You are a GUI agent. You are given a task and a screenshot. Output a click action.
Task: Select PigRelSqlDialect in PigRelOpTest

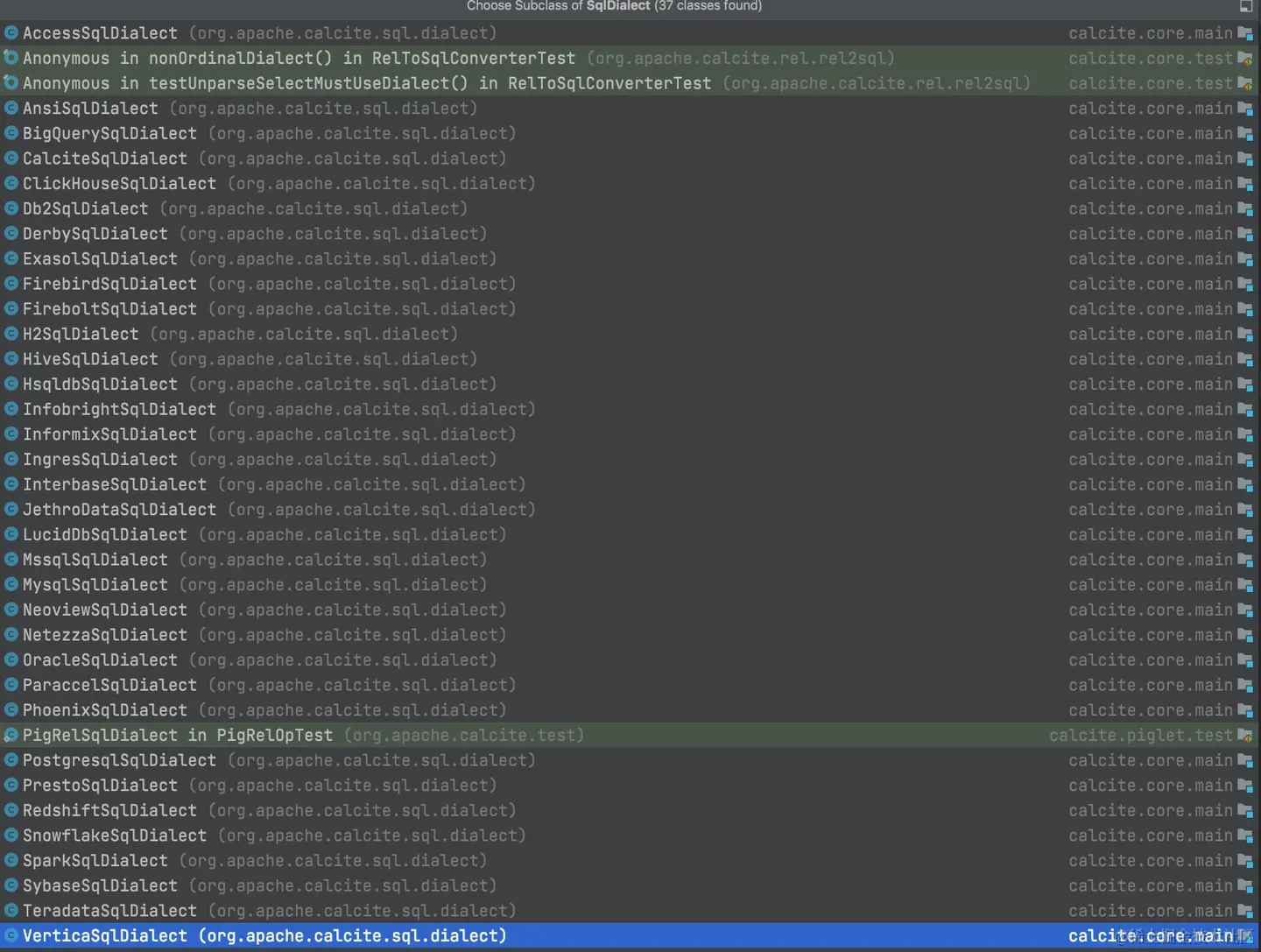(x=629, y=736)
